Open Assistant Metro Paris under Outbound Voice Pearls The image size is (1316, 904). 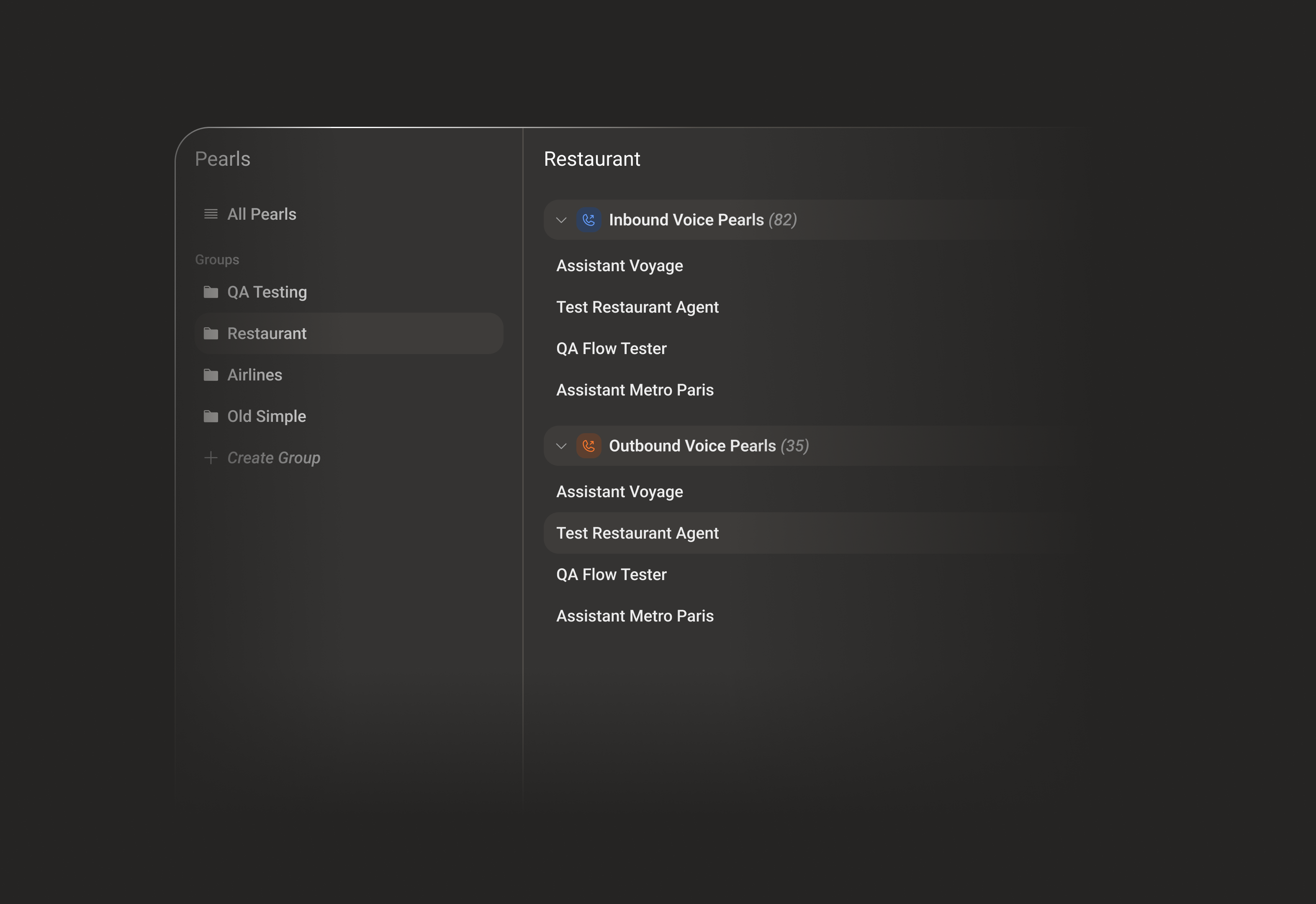click(x=635, y=616)
